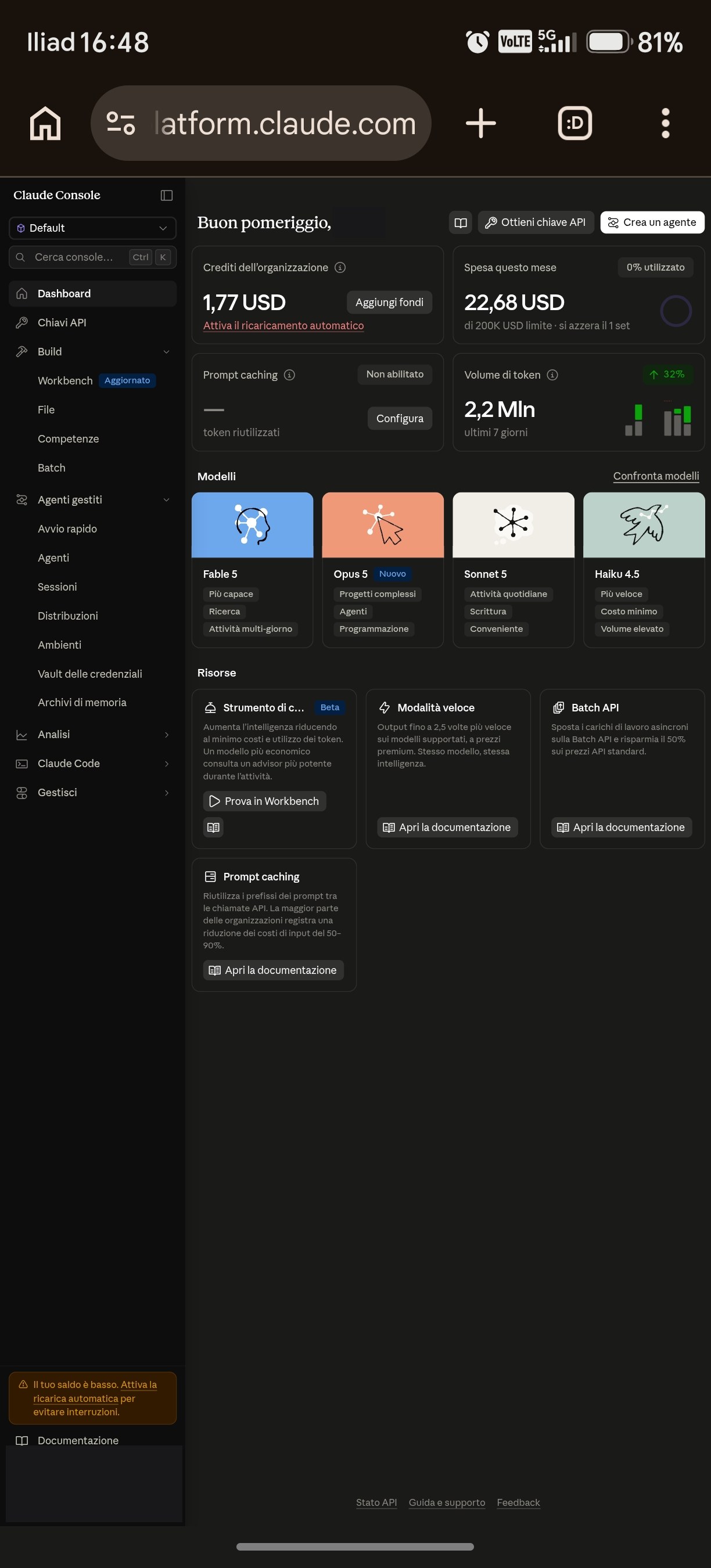This screenshot has width=711, height=1568.
Task: Click the Modalità veloce lightning icon
Action: point(385,708)
